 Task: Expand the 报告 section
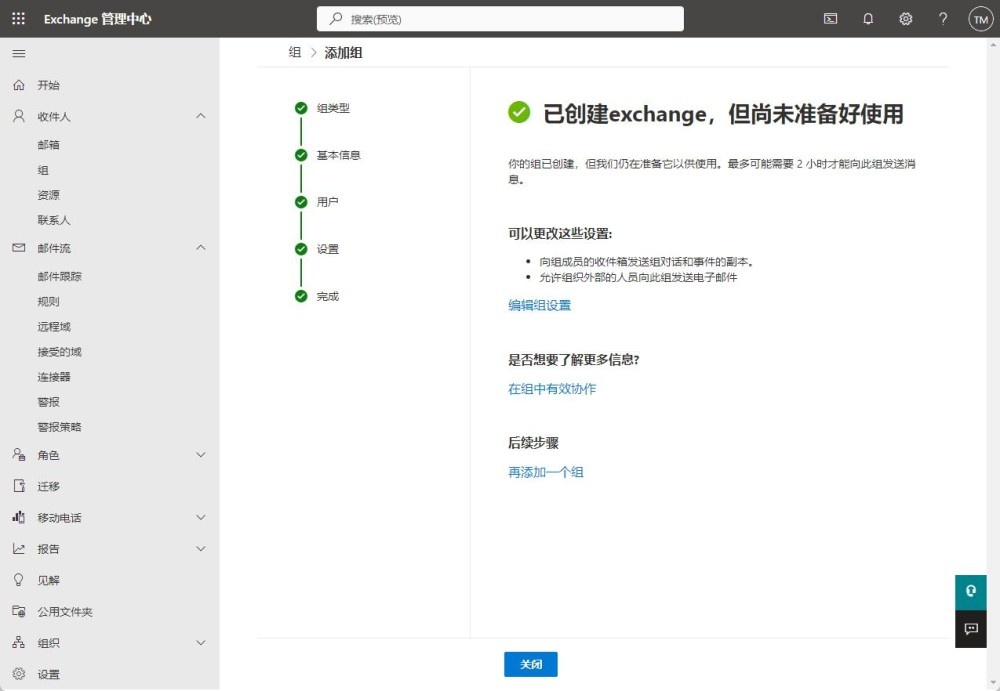(x=200, y=549)
